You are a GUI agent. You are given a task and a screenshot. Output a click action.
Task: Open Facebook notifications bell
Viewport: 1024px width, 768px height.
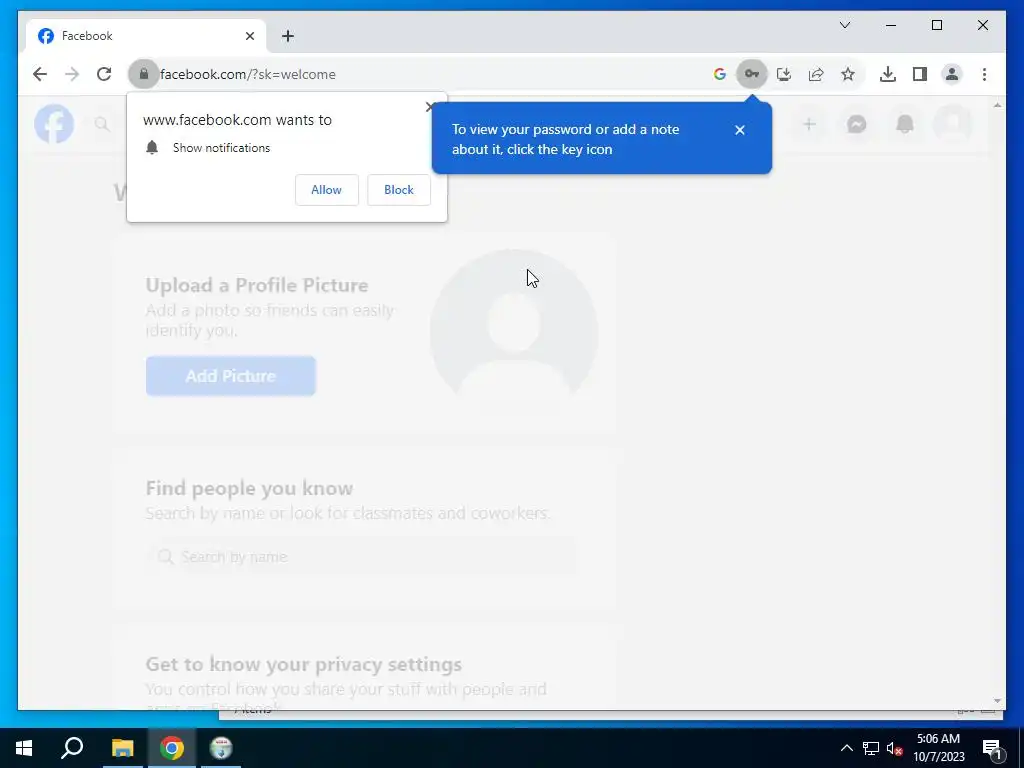[x=904, y=123]
